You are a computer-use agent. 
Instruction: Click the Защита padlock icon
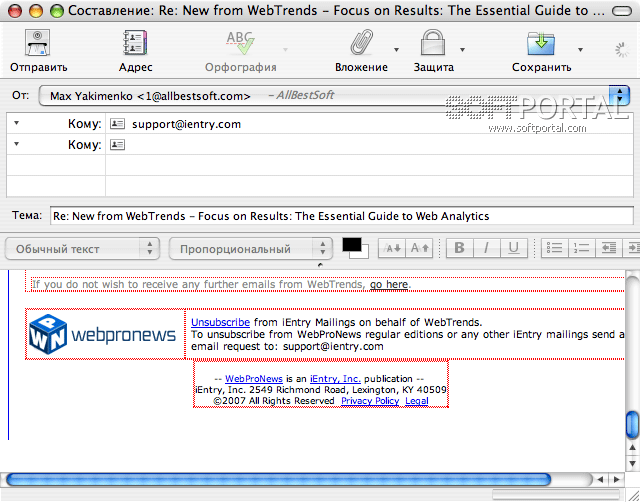[x=433, y=42]
